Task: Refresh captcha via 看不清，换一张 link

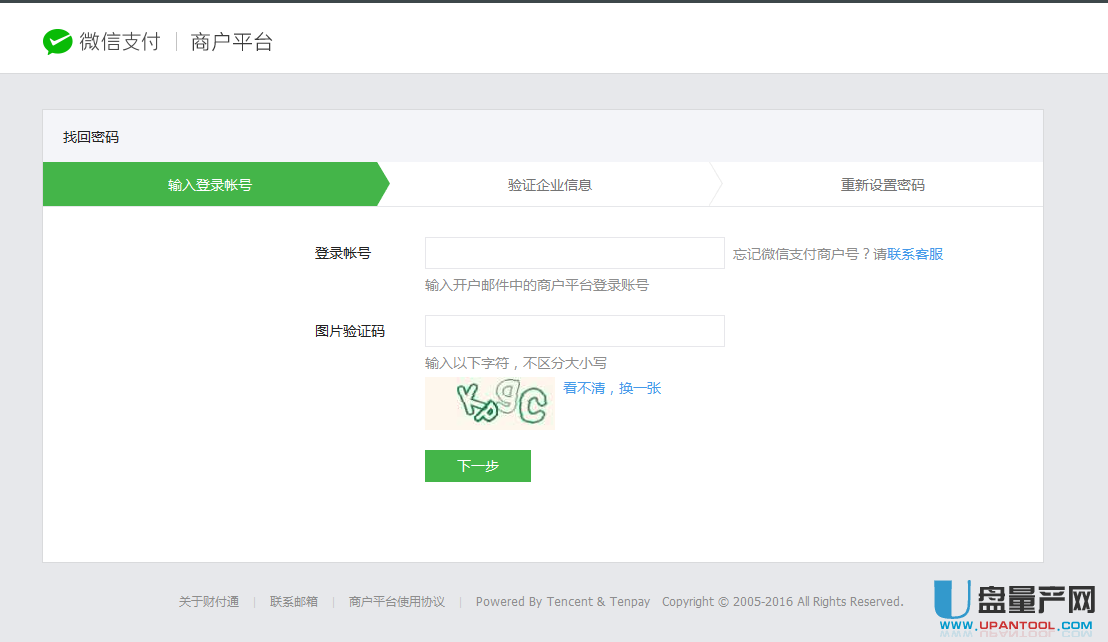Action: coord(612,388)
